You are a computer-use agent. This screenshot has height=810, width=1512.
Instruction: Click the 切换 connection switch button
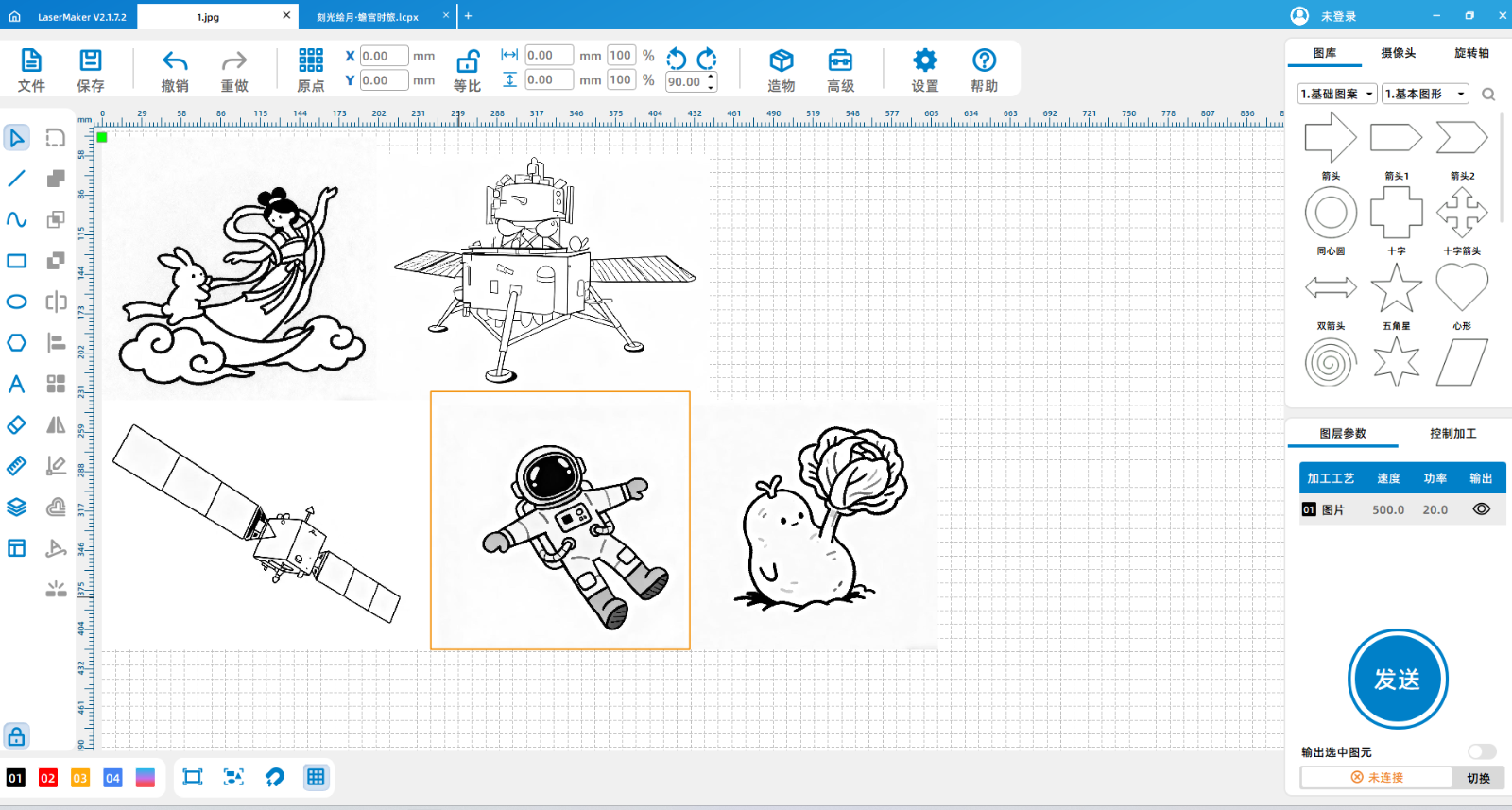(x=1478, y=778)
